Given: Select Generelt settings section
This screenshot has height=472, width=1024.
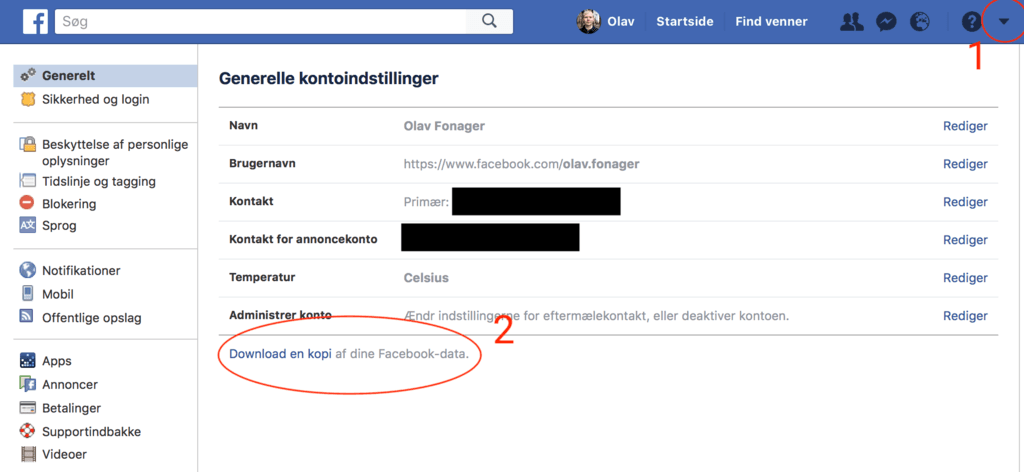Looking at the screenshot, I should click(x=105, y=76).
